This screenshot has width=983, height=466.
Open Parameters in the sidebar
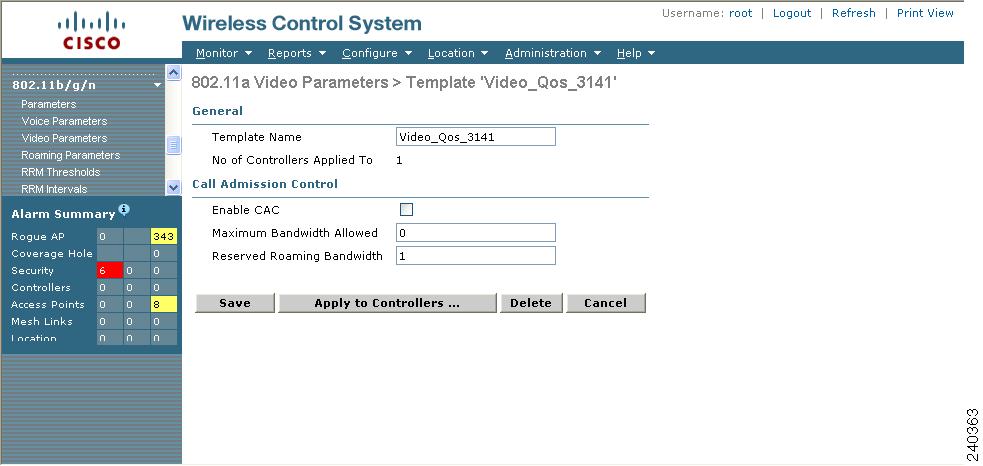tap(48, 104)
